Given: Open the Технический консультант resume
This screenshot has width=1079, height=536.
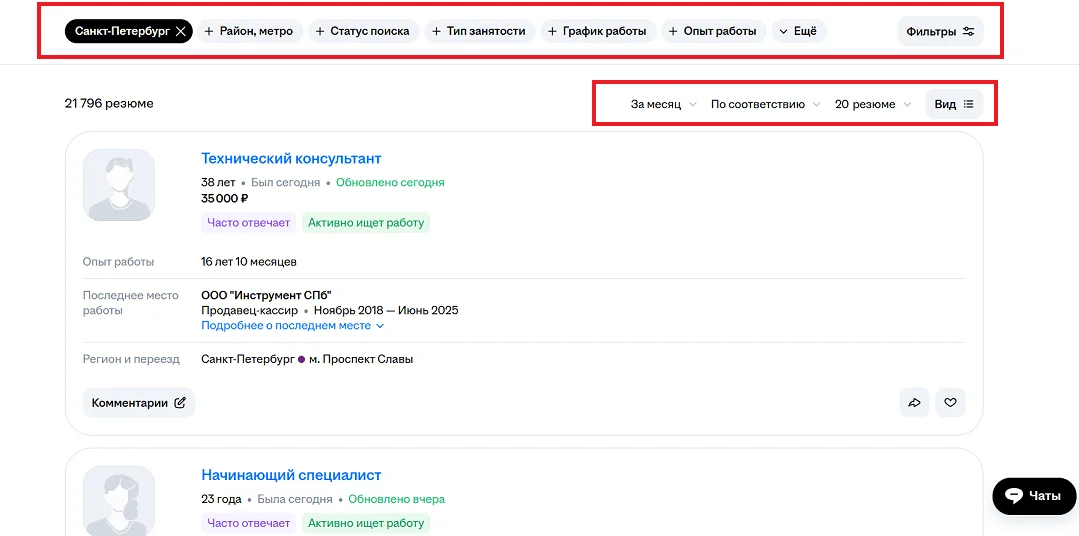Looking at the screenshot, I should coord(291,158).
